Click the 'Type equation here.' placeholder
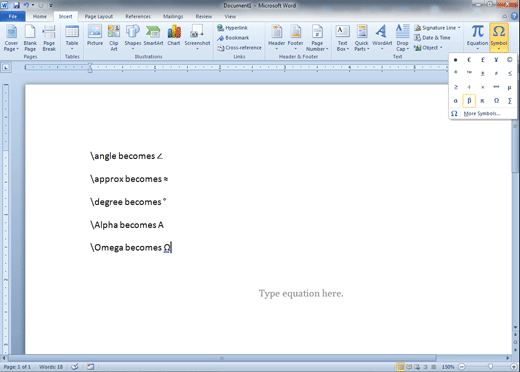Viewport: 520px width, 372px height. click(x=301, y=293)
